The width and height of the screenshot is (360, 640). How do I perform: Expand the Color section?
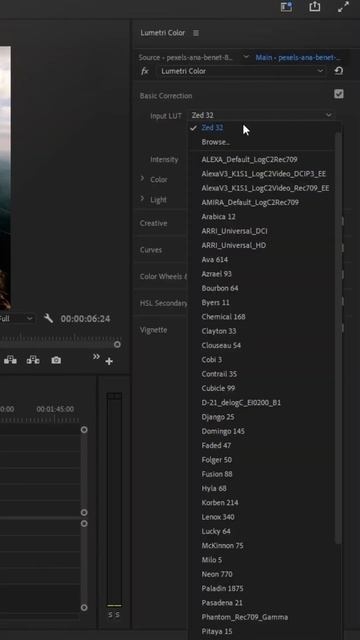[x=142, y=179]
